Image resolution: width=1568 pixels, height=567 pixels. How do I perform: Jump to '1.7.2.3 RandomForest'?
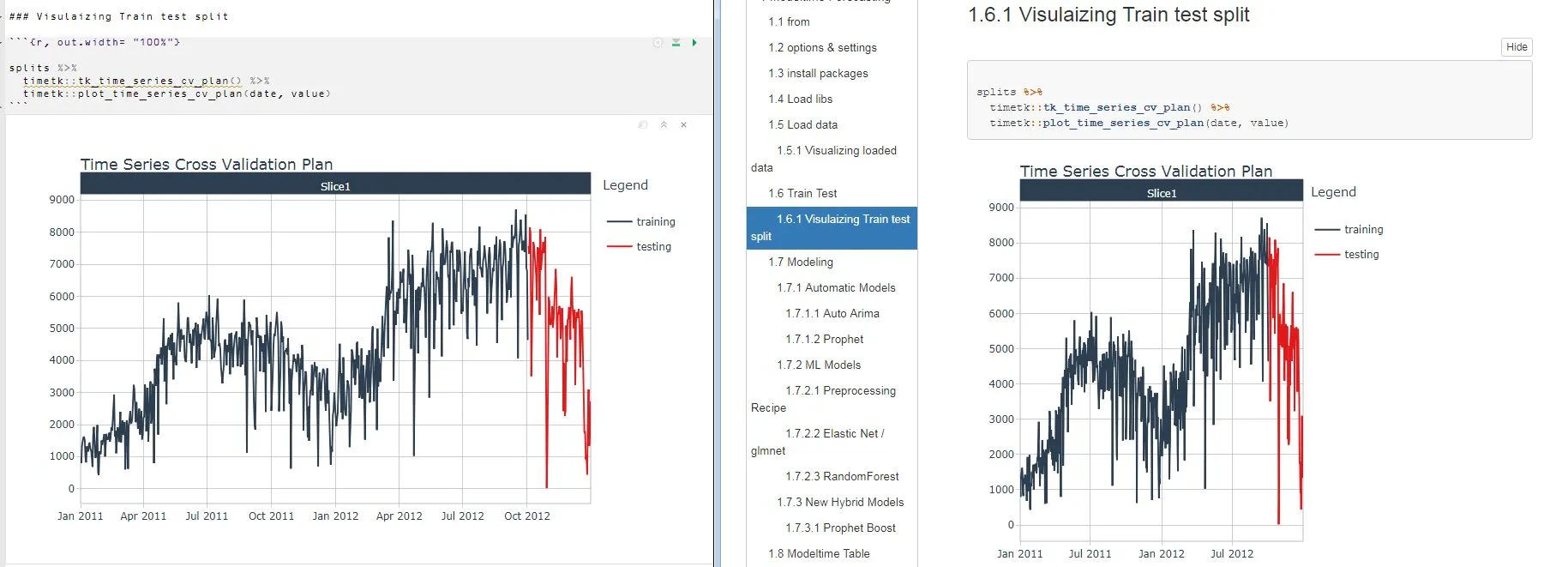point(842,476)
